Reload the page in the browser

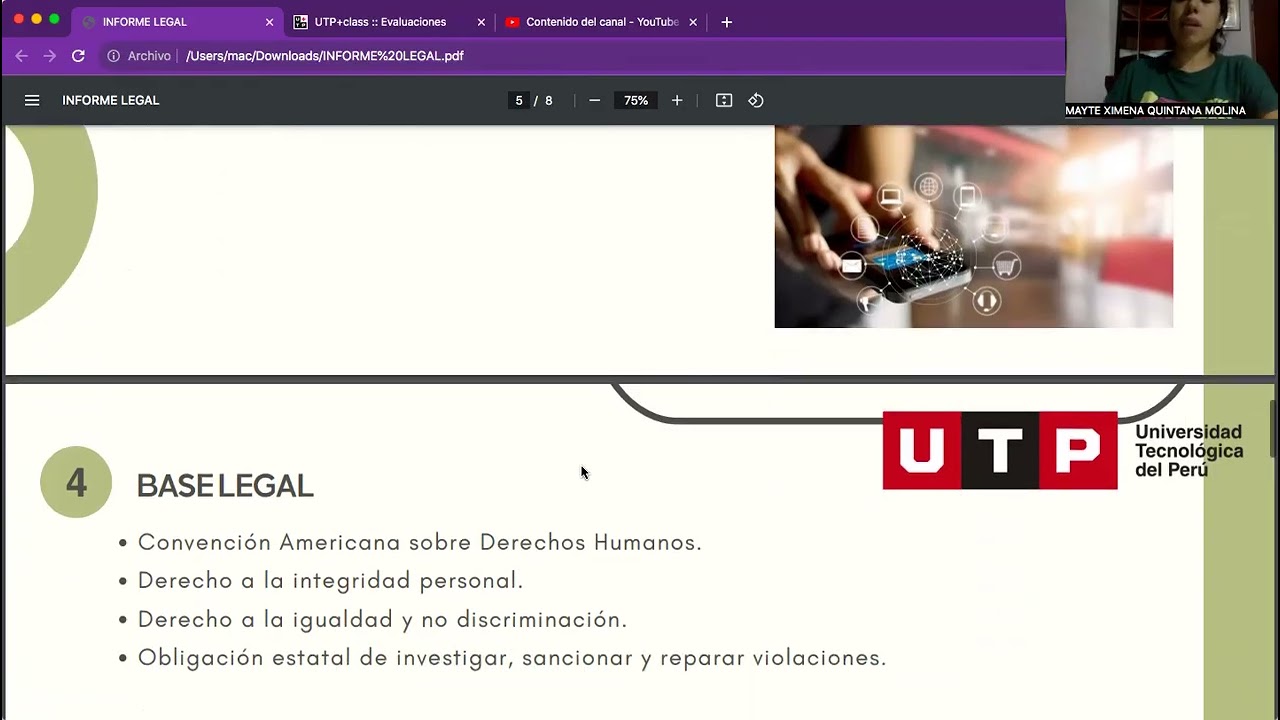pyautogui.click(x=78, y=56)
